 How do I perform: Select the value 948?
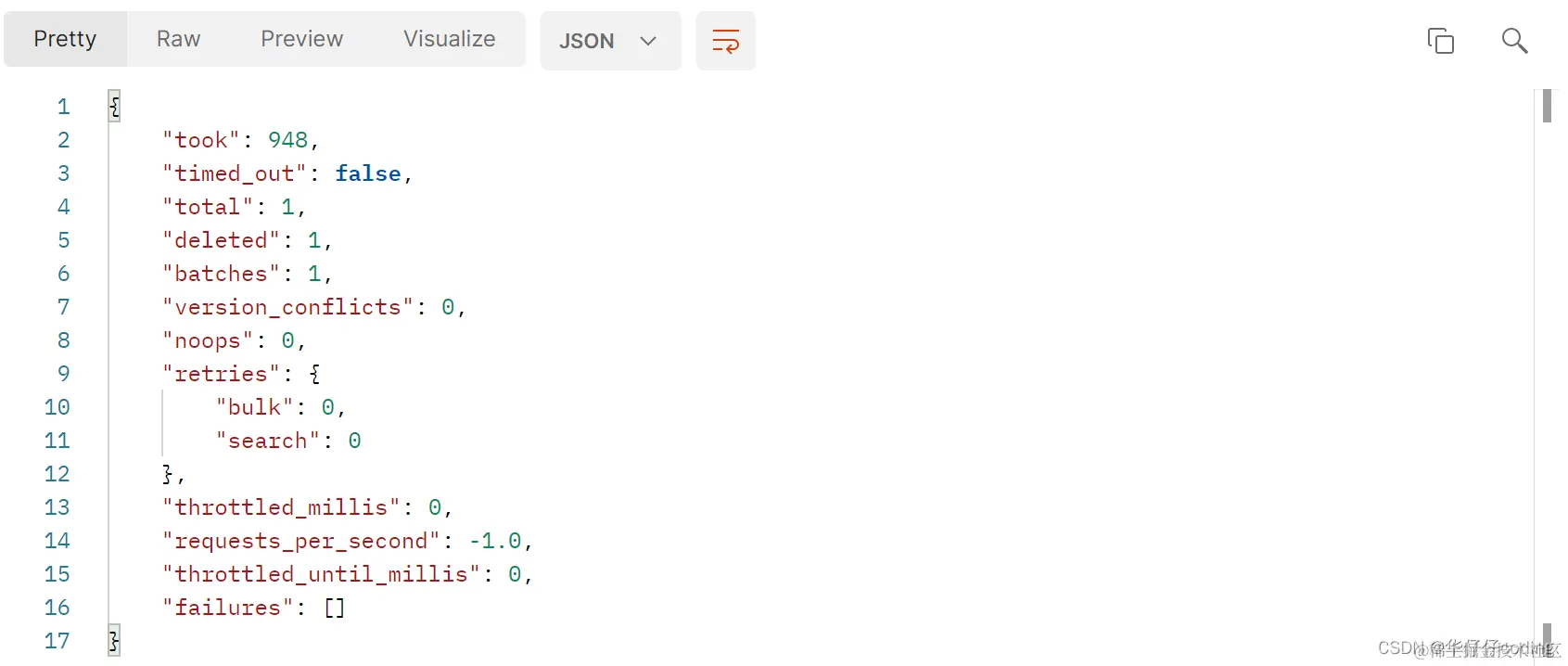(x=287, y=140)
